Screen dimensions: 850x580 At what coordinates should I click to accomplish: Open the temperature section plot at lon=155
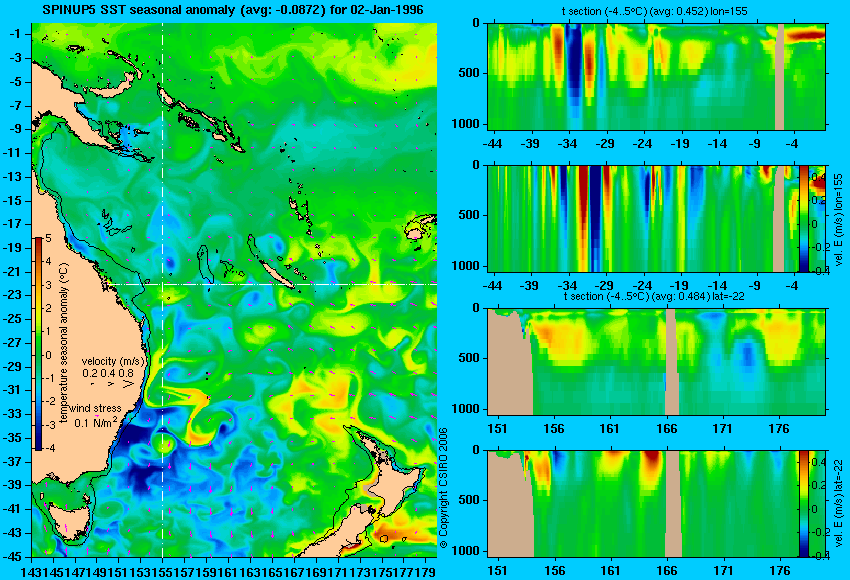(656, 76)
